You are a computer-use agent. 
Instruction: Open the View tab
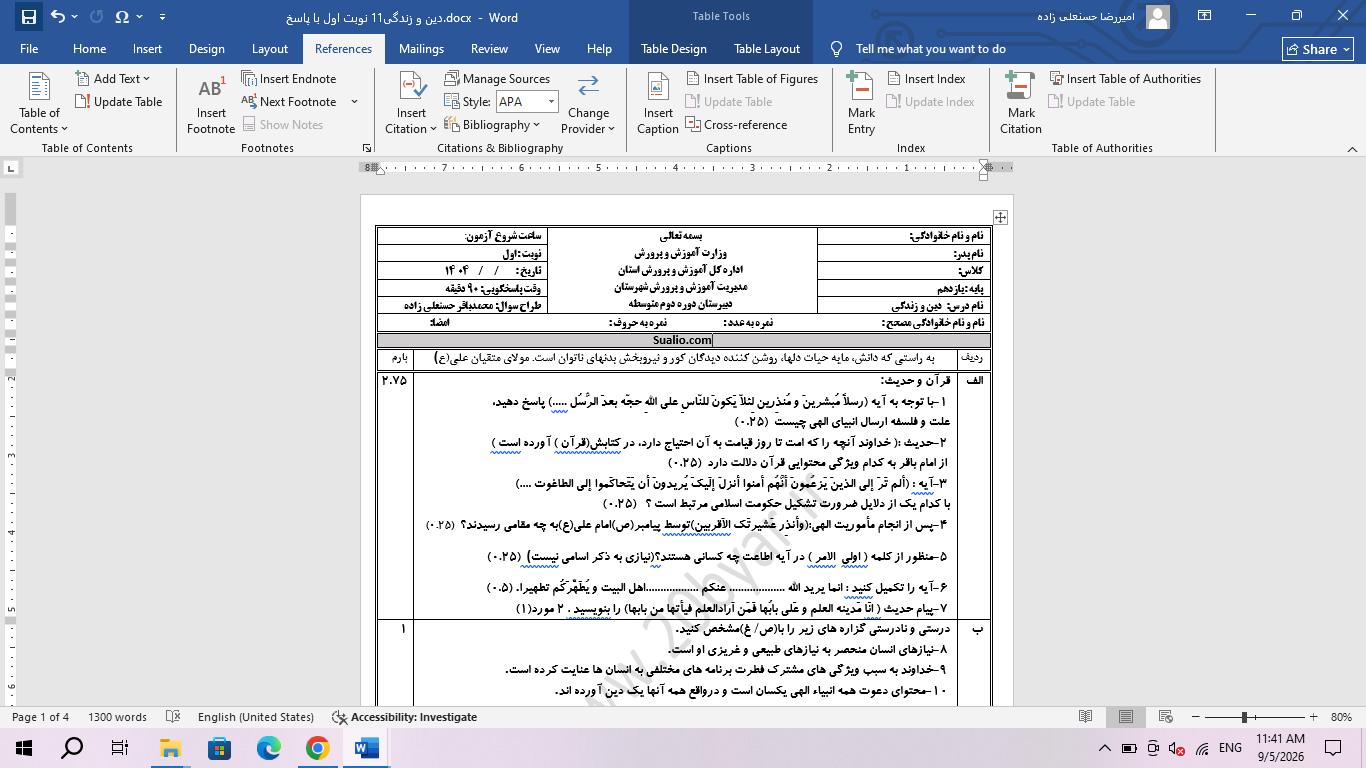pos(547,49)
